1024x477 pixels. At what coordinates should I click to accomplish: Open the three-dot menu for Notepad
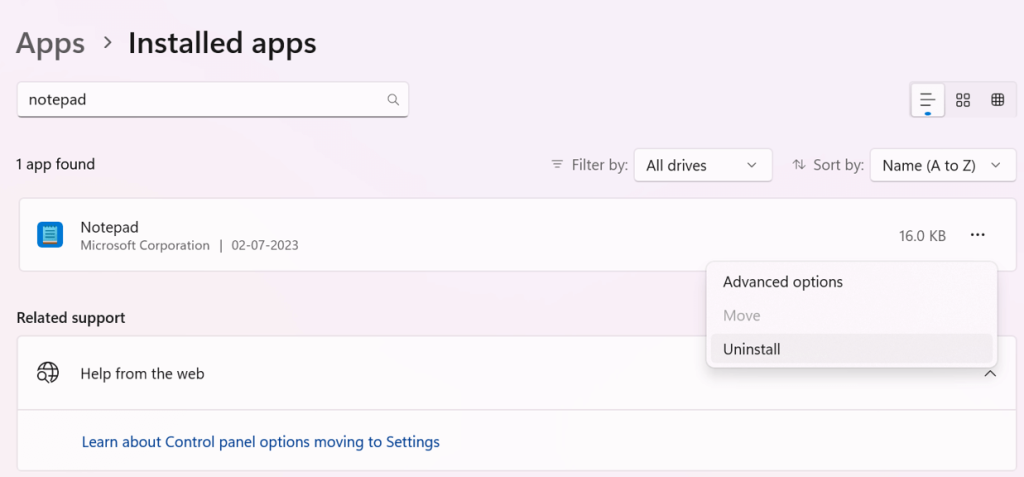[977, 235]
